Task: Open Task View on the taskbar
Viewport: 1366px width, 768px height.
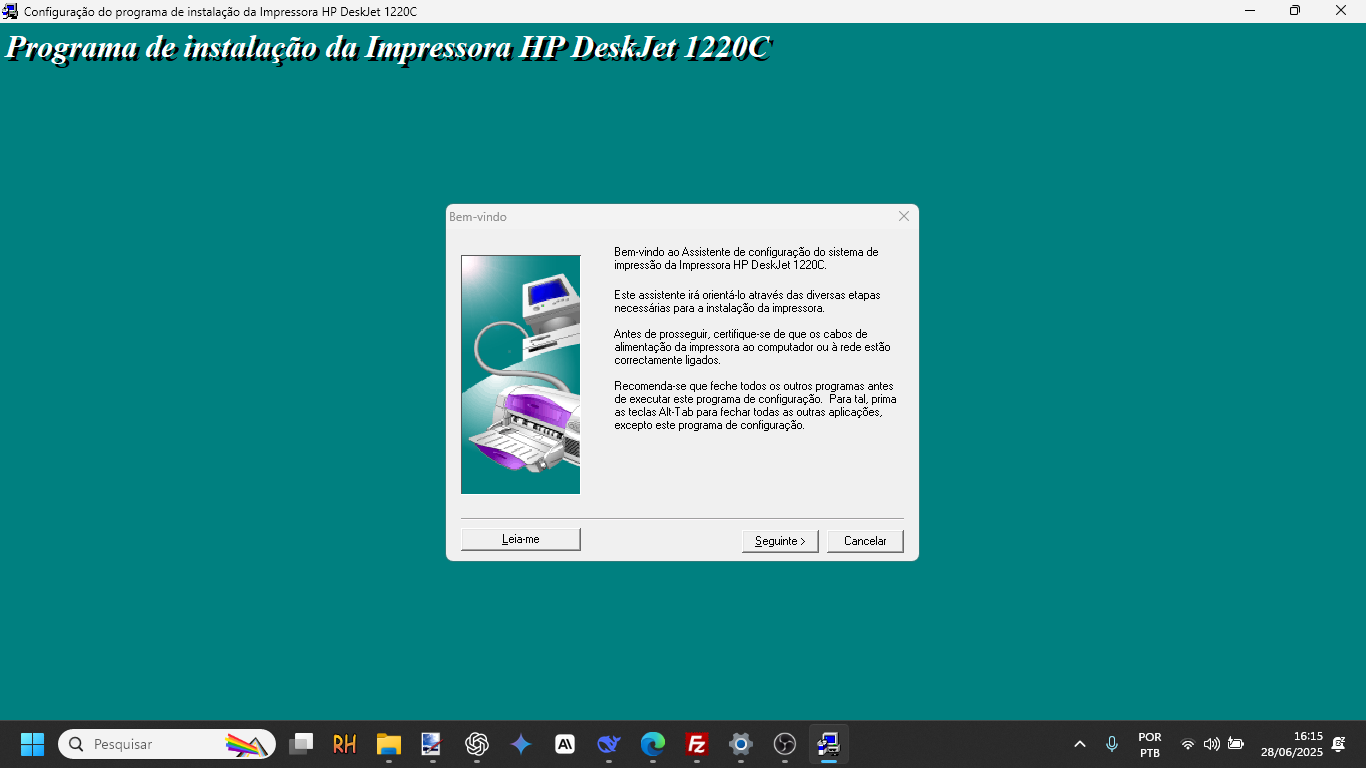Action: pos(301,744)
